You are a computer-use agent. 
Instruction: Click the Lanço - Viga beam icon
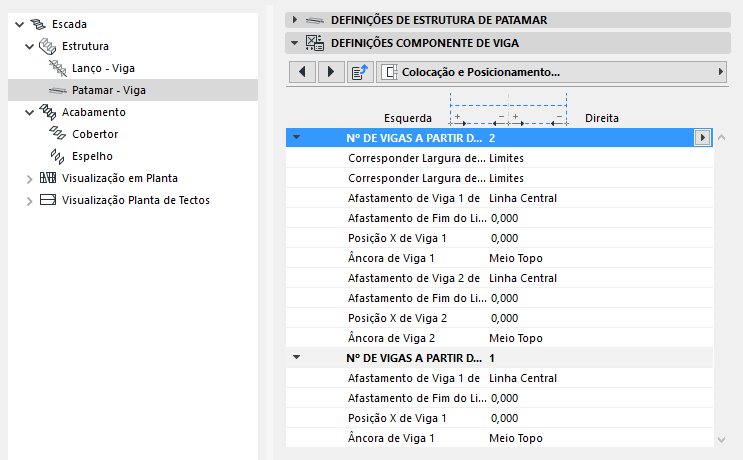coord(58,68)
